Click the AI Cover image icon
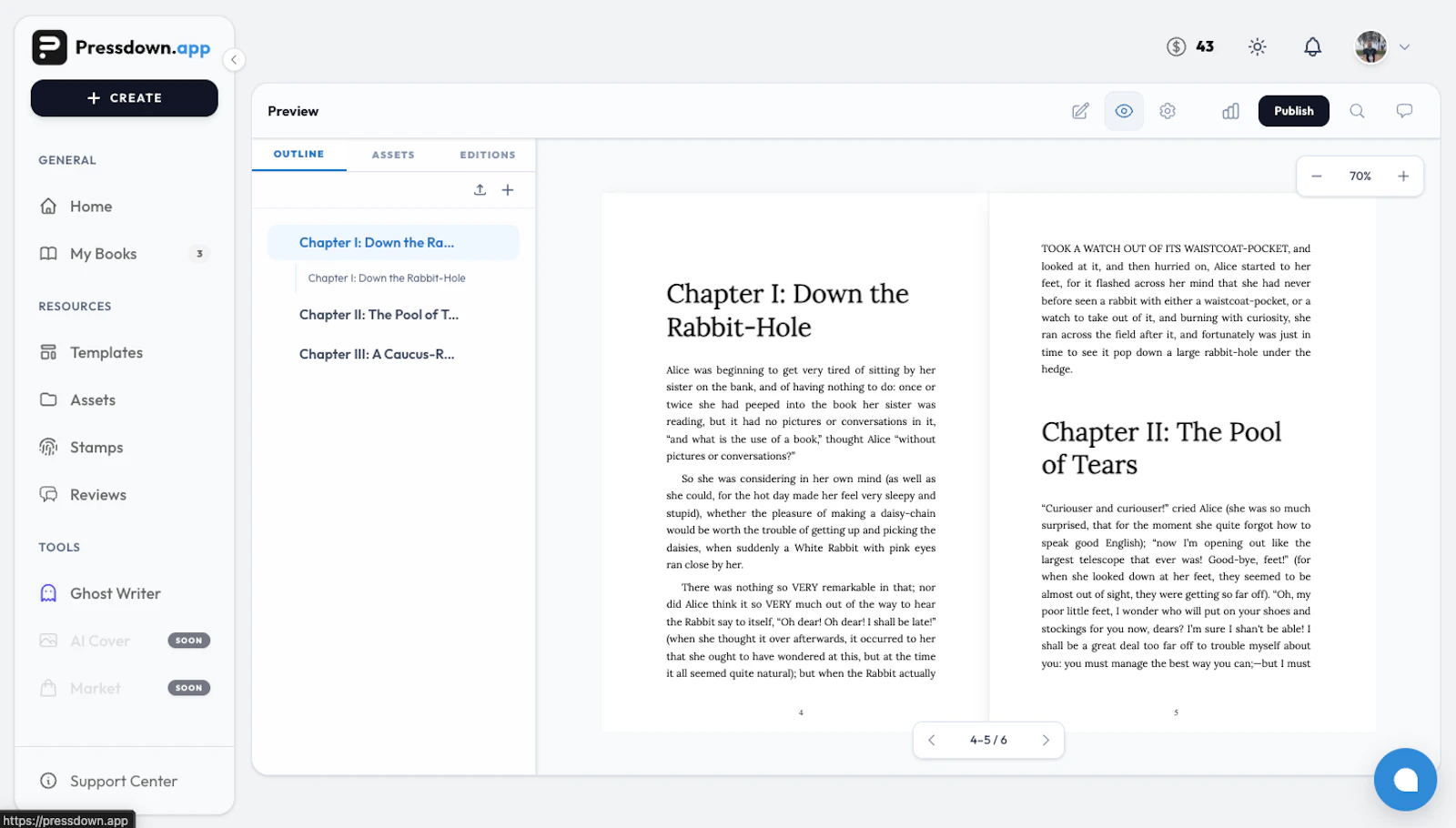 tap(48, 641)
